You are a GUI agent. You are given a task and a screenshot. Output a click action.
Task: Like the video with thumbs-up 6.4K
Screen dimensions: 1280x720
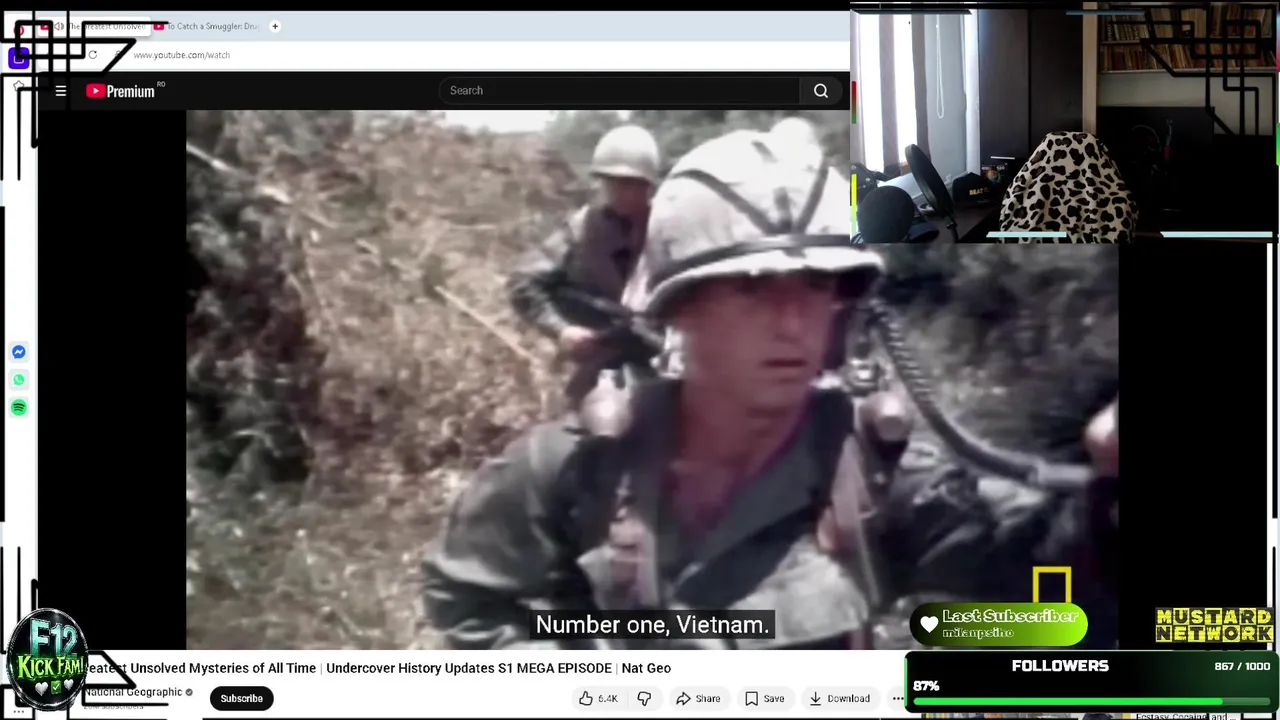click(x=598, y=698)
